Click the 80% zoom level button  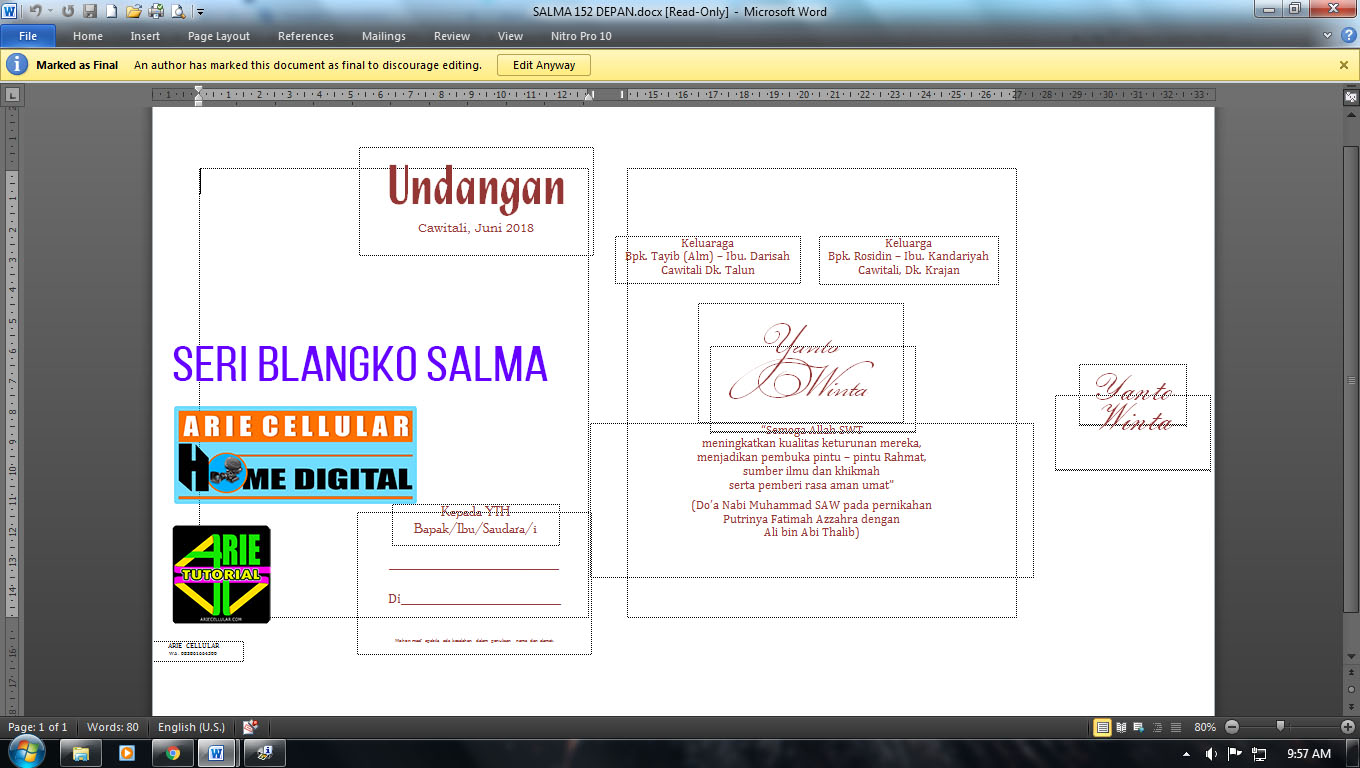1205,727
